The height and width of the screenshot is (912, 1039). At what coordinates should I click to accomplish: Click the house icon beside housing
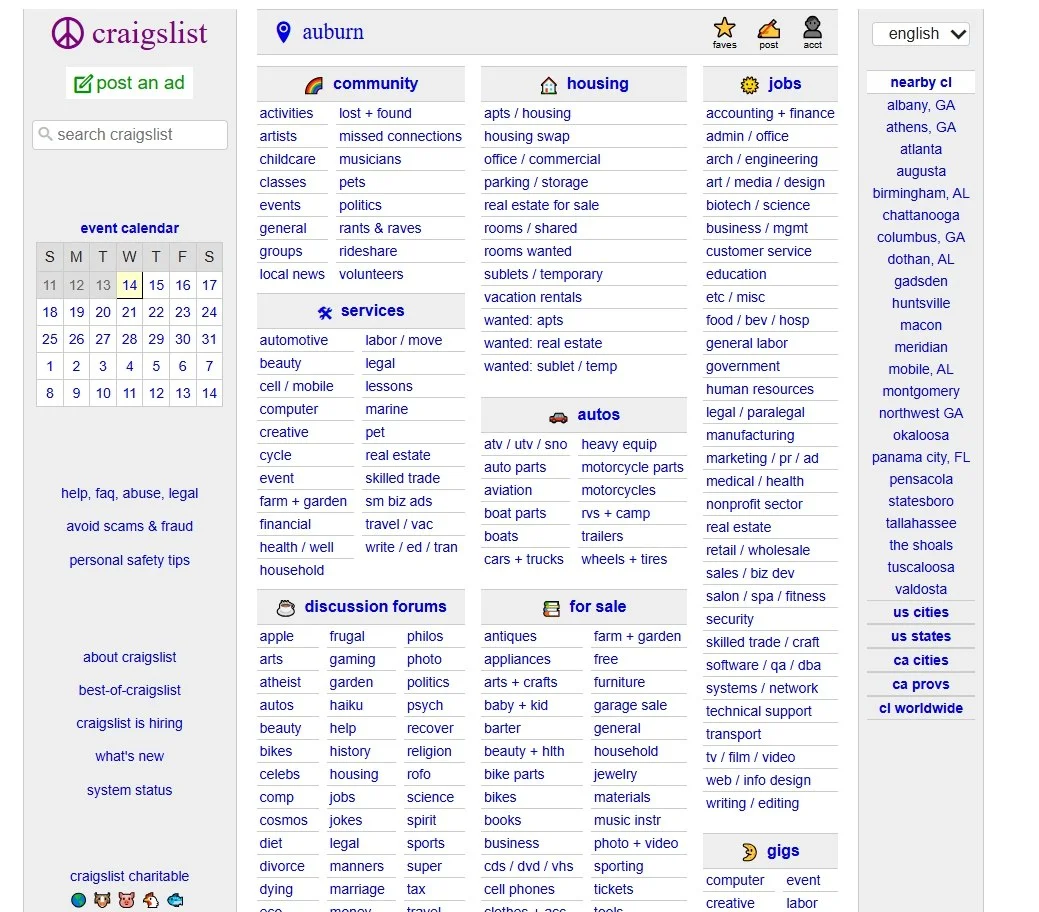point(549,85)
